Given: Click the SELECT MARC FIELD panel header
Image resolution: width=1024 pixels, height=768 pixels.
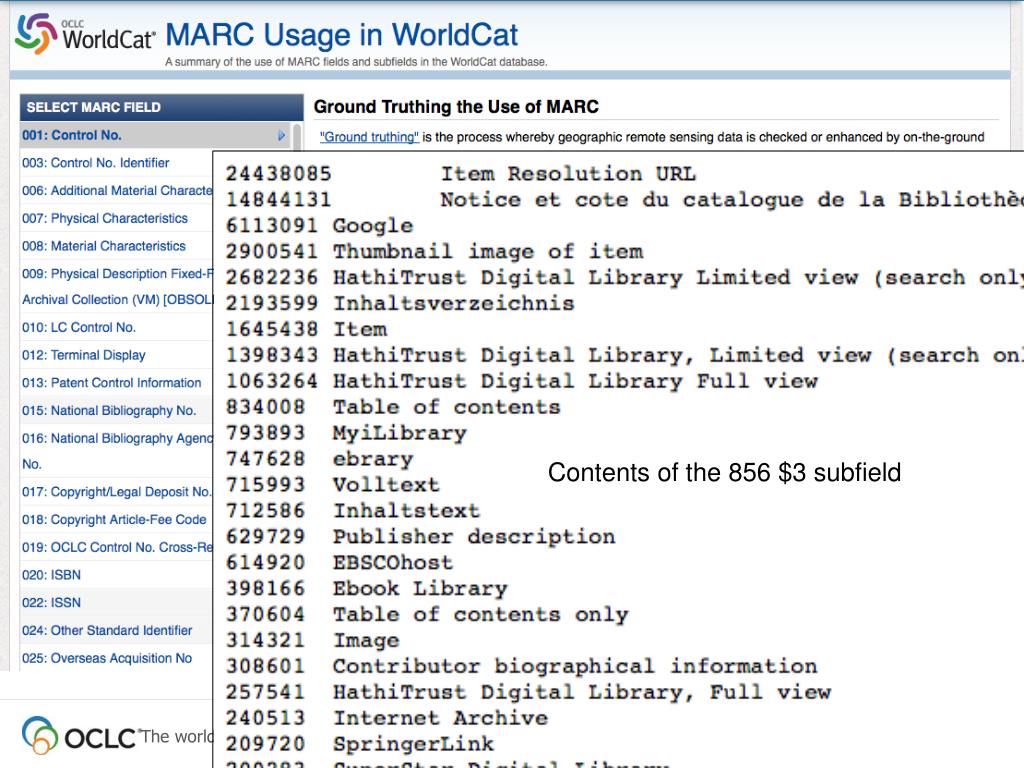Looking at the screenshot, I should (x=161, y=107).
